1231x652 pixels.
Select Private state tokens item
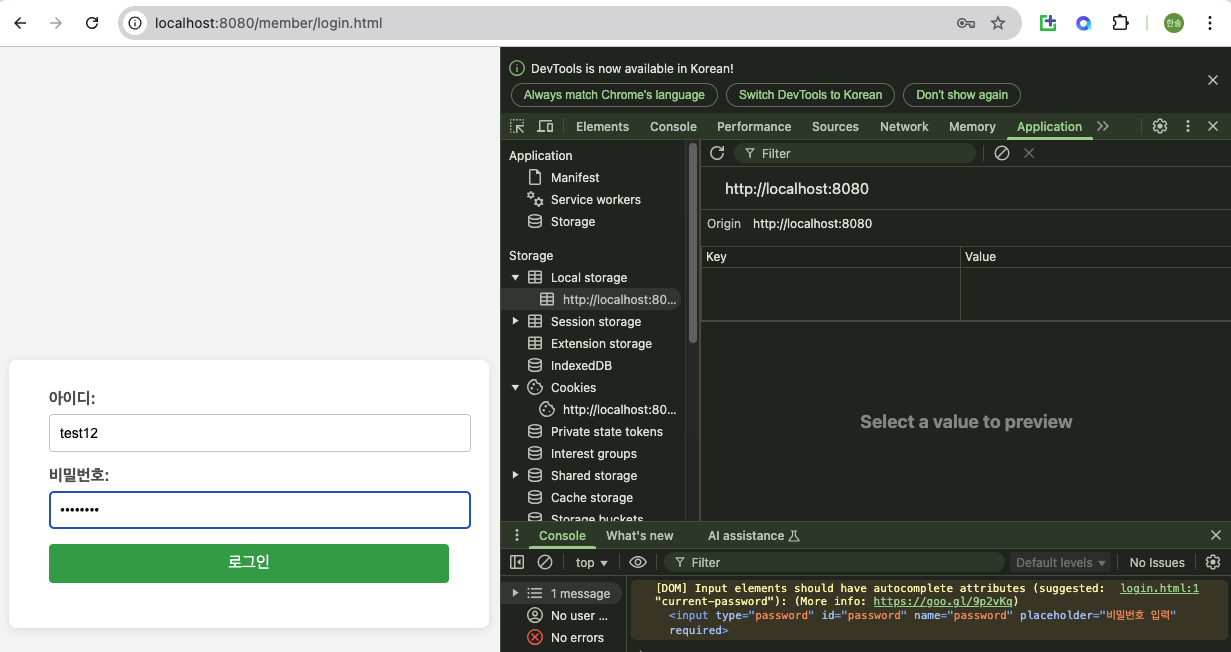coord(606,431)
